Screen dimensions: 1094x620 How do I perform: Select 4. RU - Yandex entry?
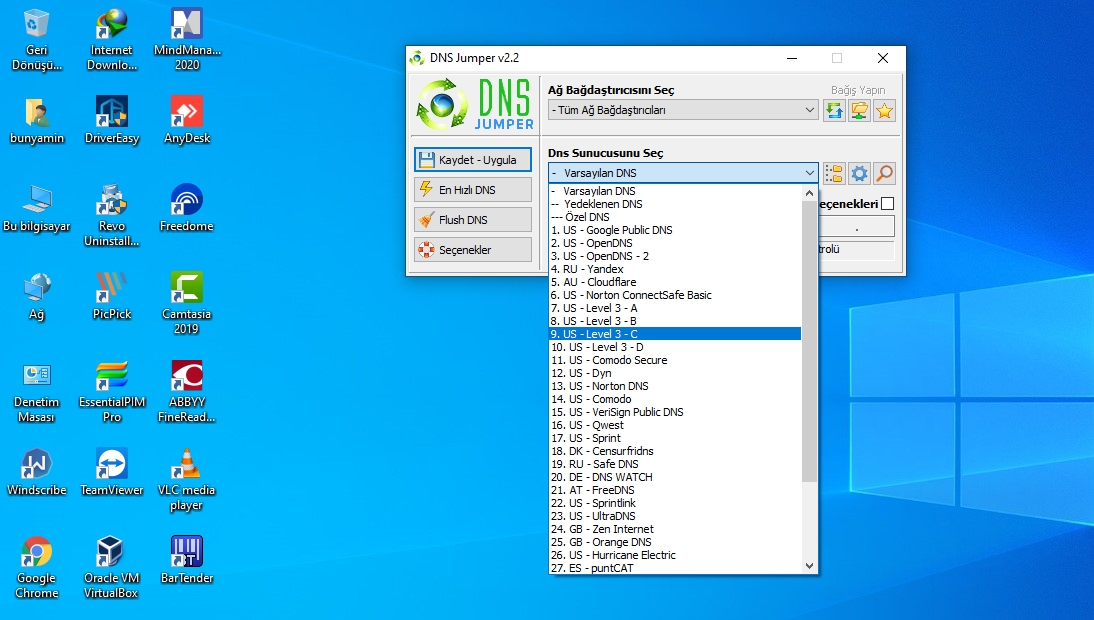[x=675, y=269]
